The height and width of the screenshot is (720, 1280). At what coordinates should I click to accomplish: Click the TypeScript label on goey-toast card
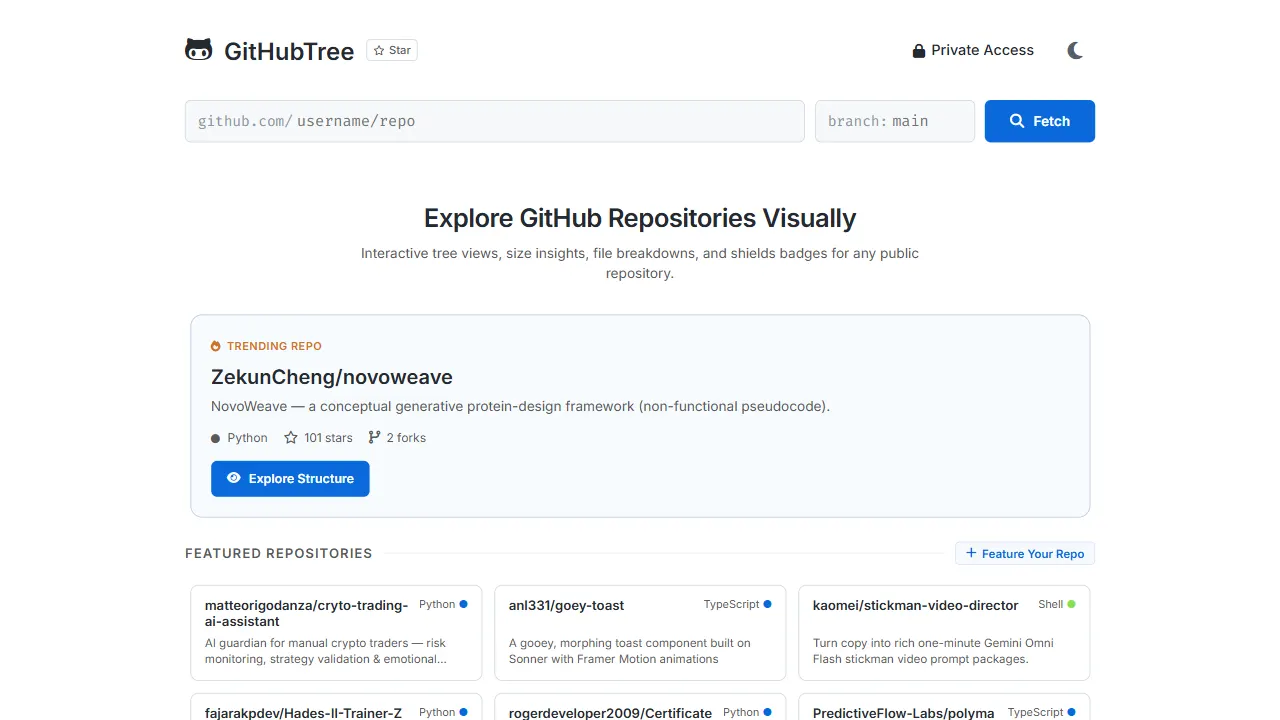pos(732,604)
